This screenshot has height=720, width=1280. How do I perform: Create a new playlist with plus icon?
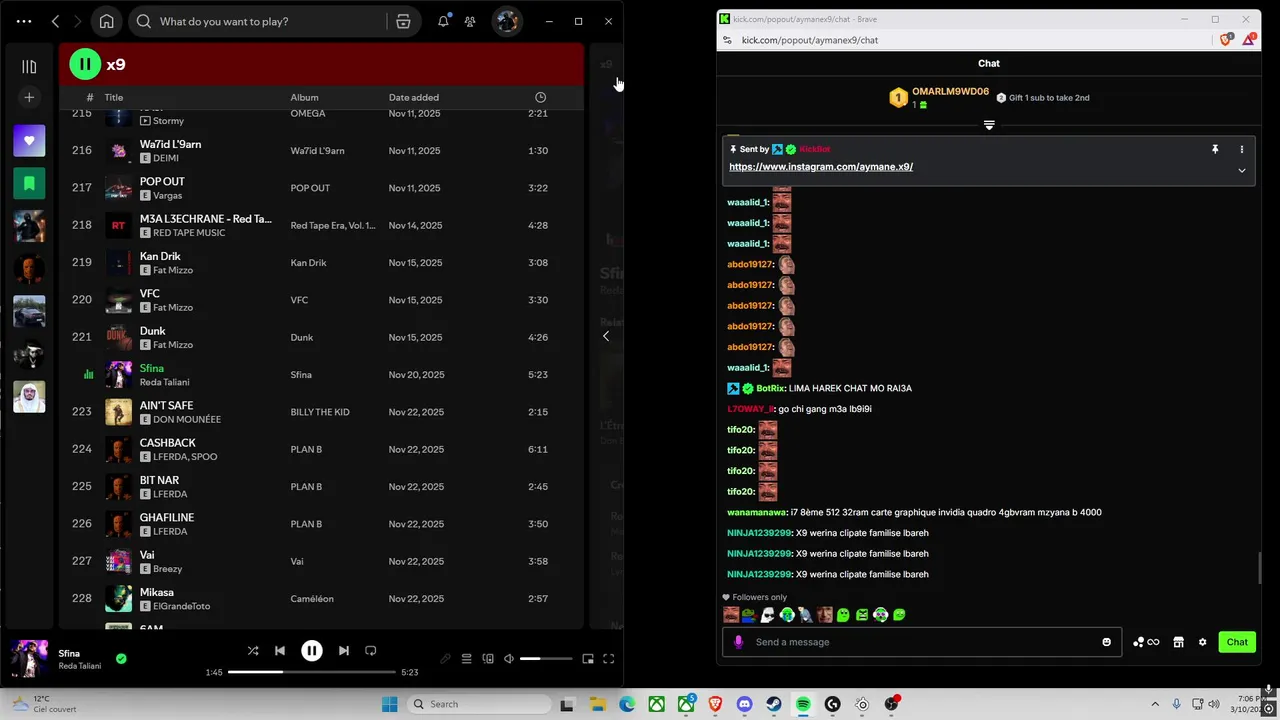29,97
